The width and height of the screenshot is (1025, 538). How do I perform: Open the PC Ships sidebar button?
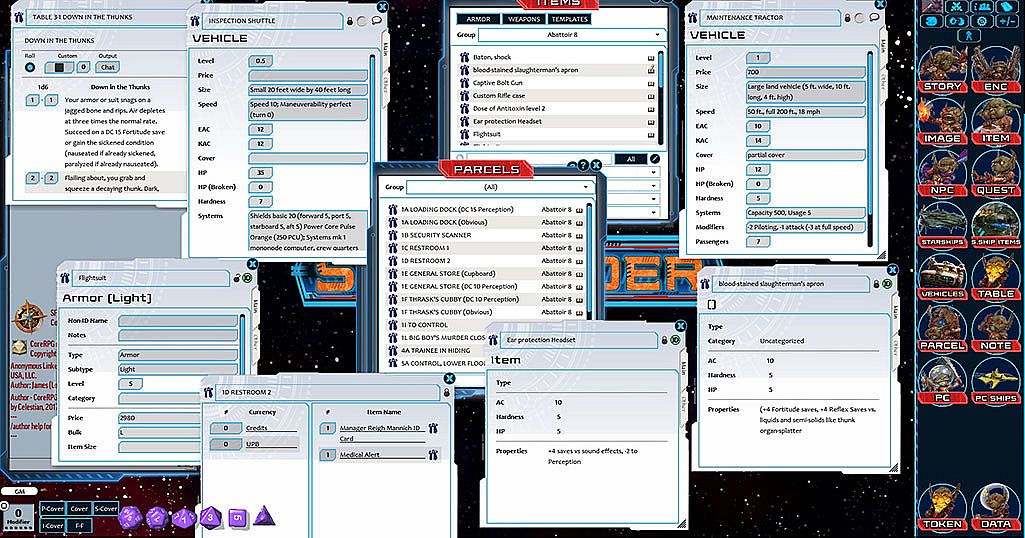pos(996,381)
